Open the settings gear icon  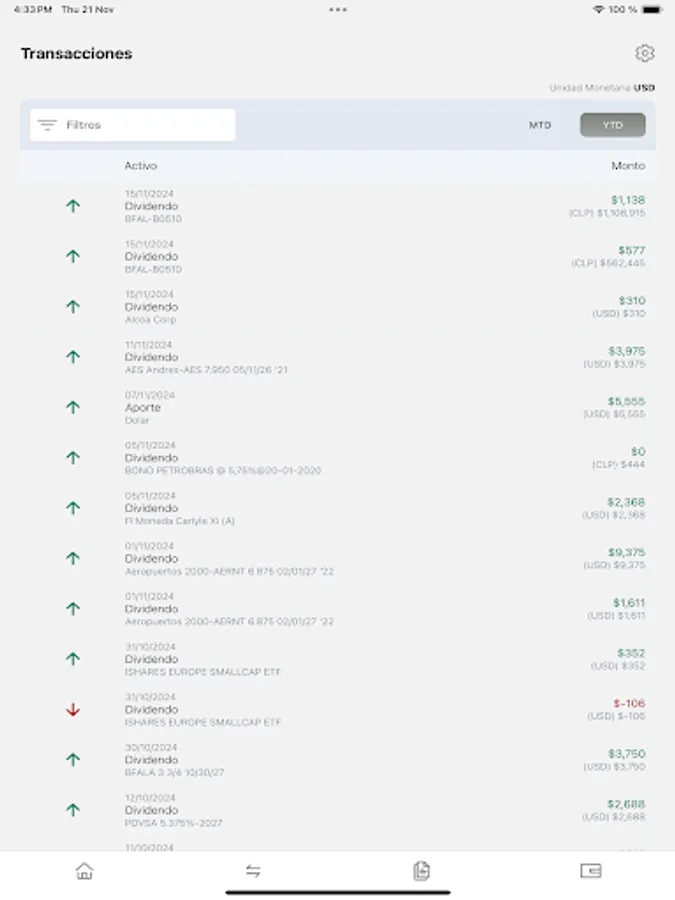[x=645, y=53]
